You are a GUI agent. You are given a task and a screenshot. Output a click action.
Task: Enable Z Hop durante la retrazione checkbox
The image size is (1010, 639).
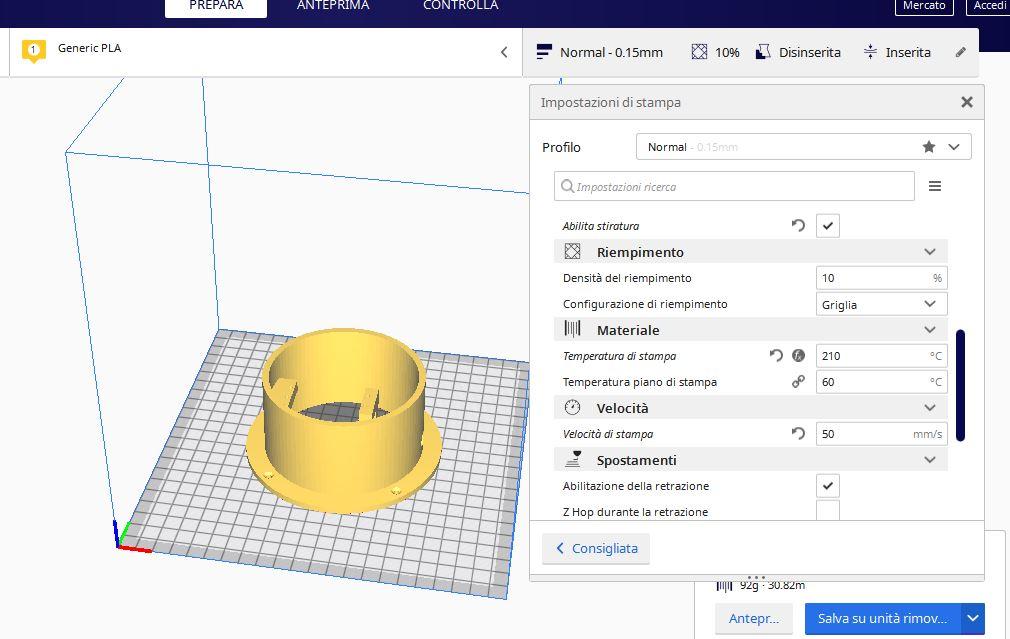tap(827, 511)
